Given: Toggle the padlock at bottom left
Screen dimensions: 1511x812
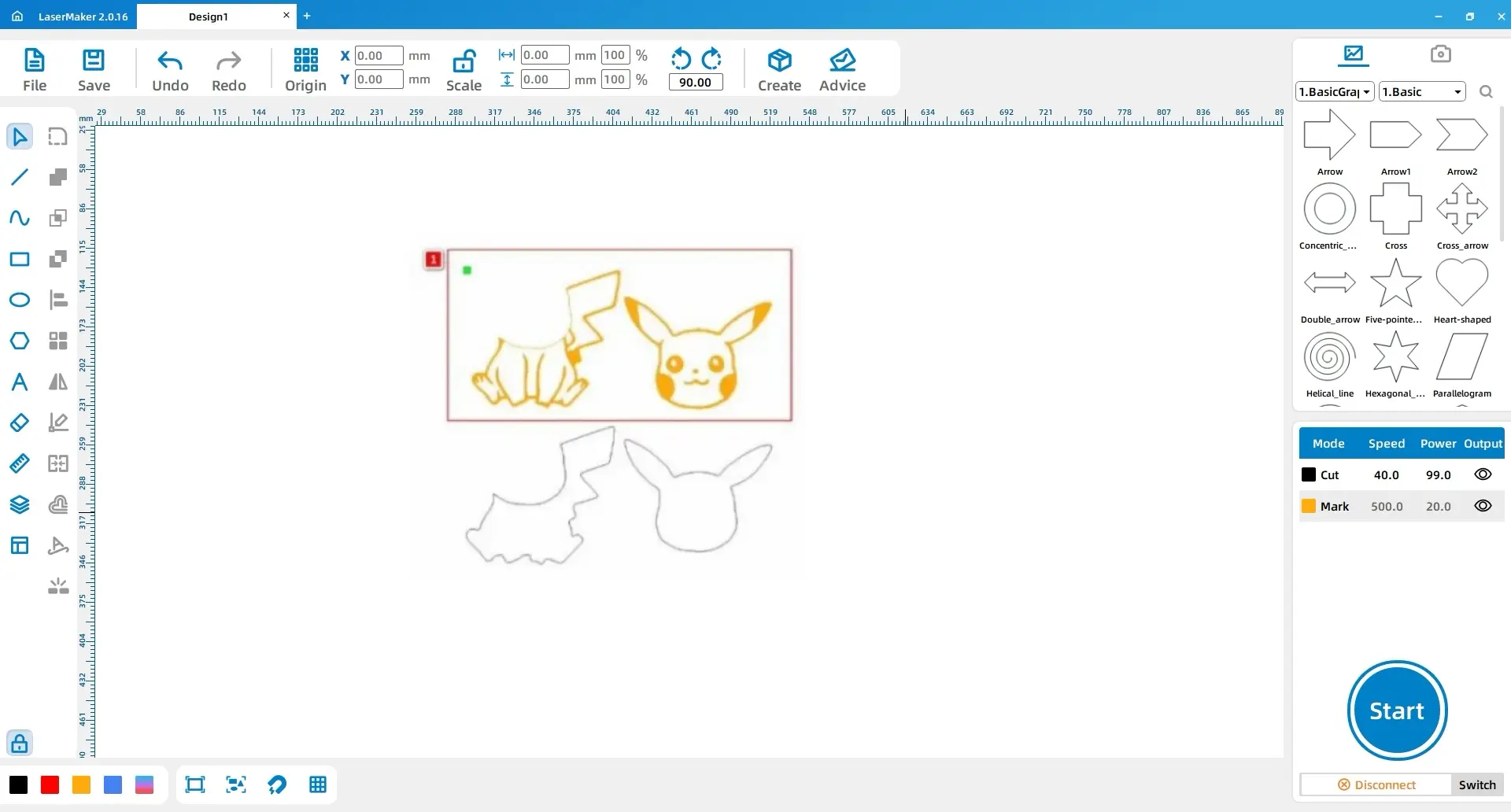Looking at the screenshot, I should 20,743.
